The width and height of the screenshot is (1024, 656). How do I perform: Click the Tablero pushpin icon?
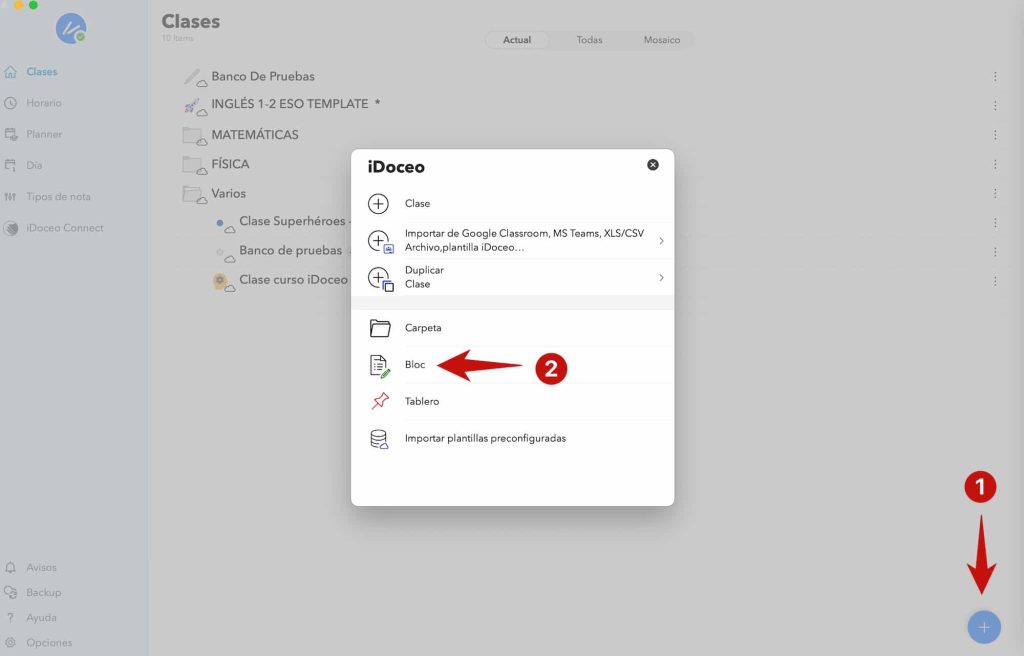pyautogui.click(x=380, y=401)
